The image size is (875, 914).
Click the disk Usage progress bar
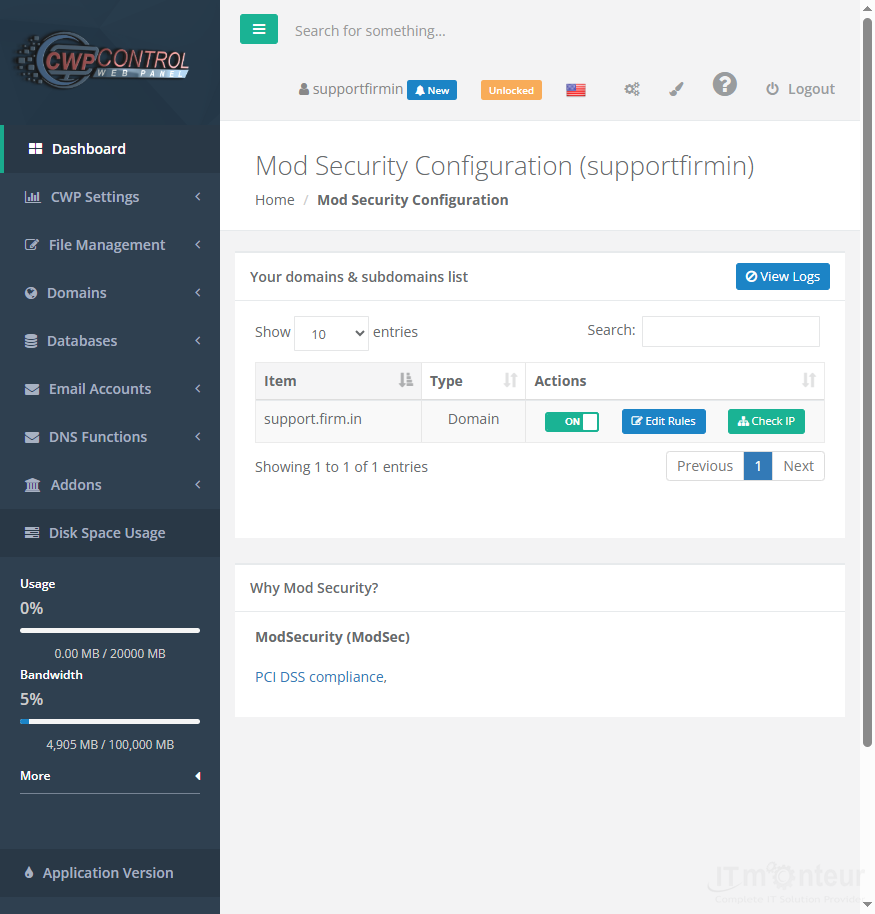point(110,631)
